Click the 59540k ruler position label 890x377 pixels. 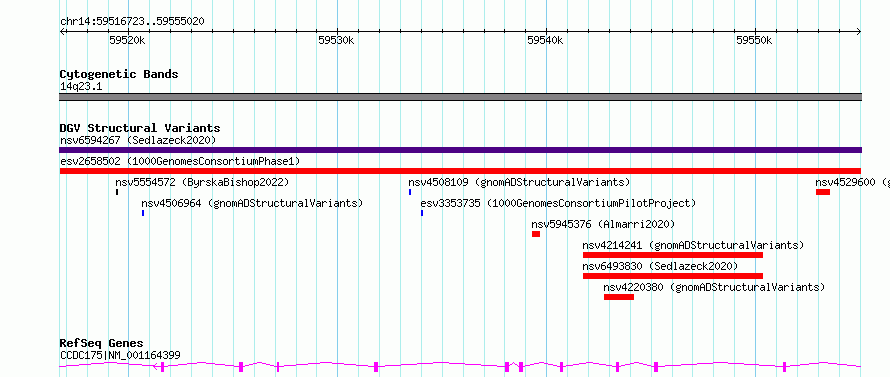(x=545, y=40)
